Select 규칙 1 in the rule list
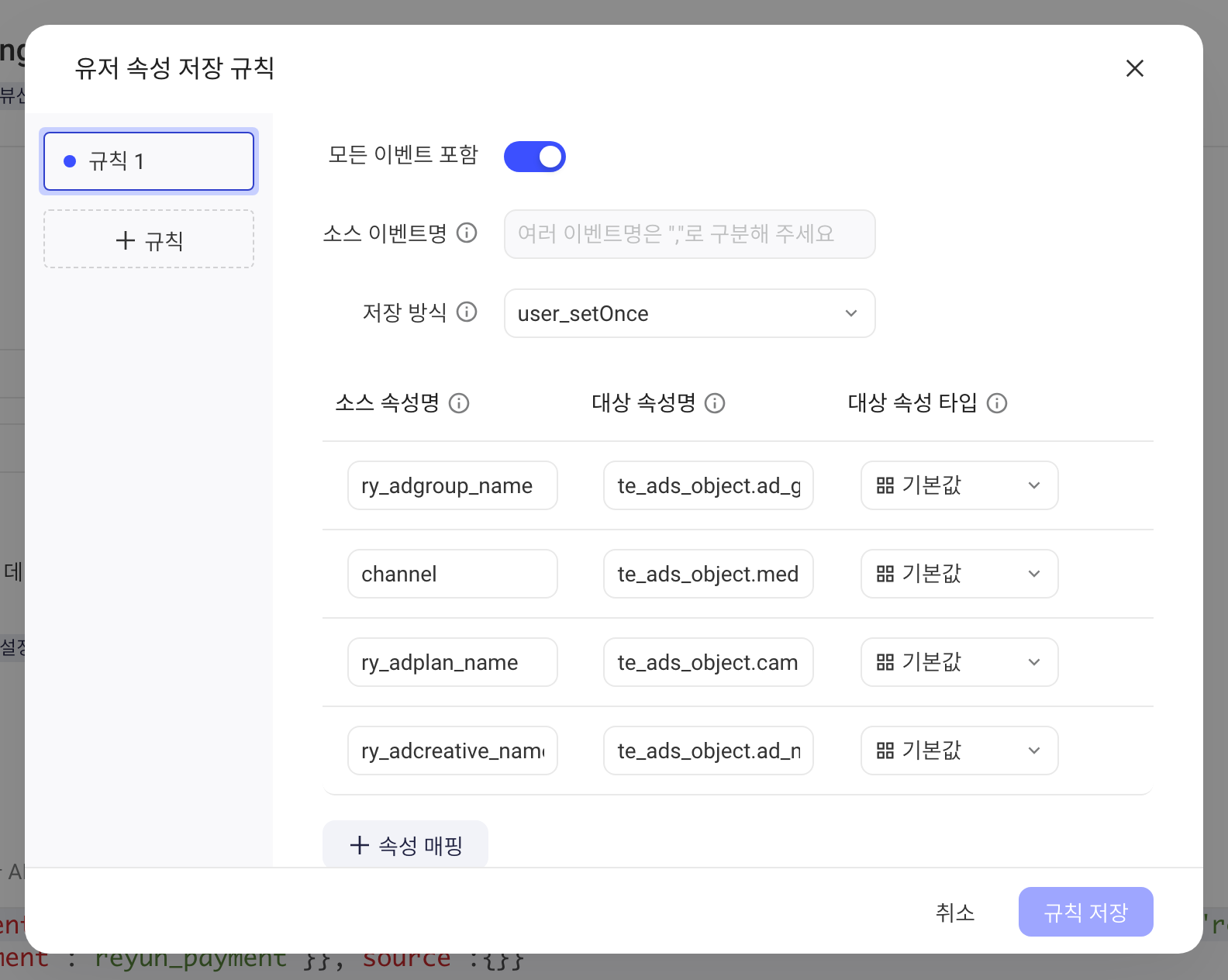The height and width of the screenshot is (980, 1228). pos(149,161)
